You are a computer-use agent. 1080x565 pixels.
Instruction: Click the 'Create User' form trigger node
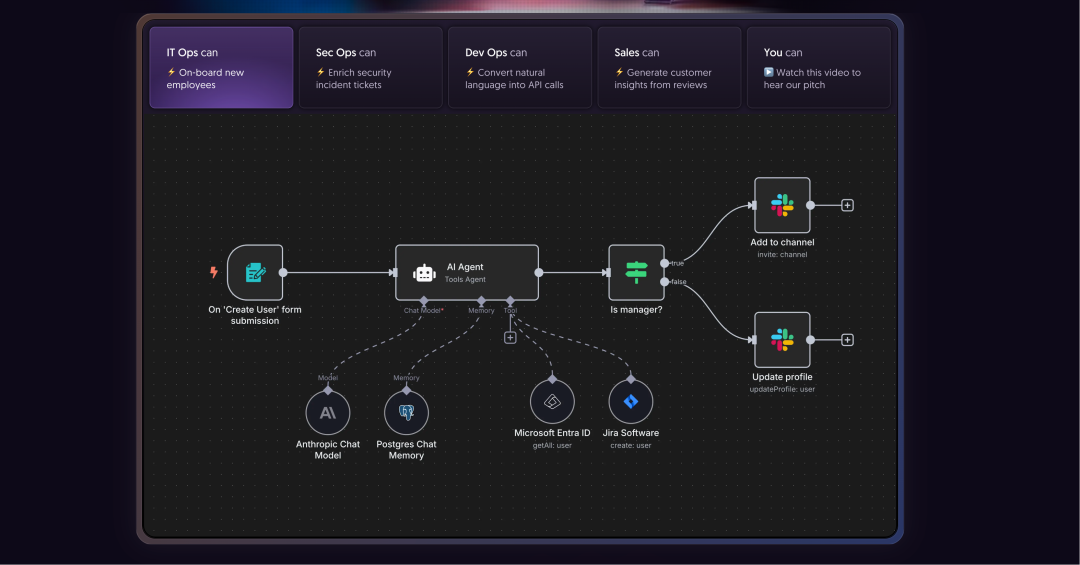pos(255,272)
